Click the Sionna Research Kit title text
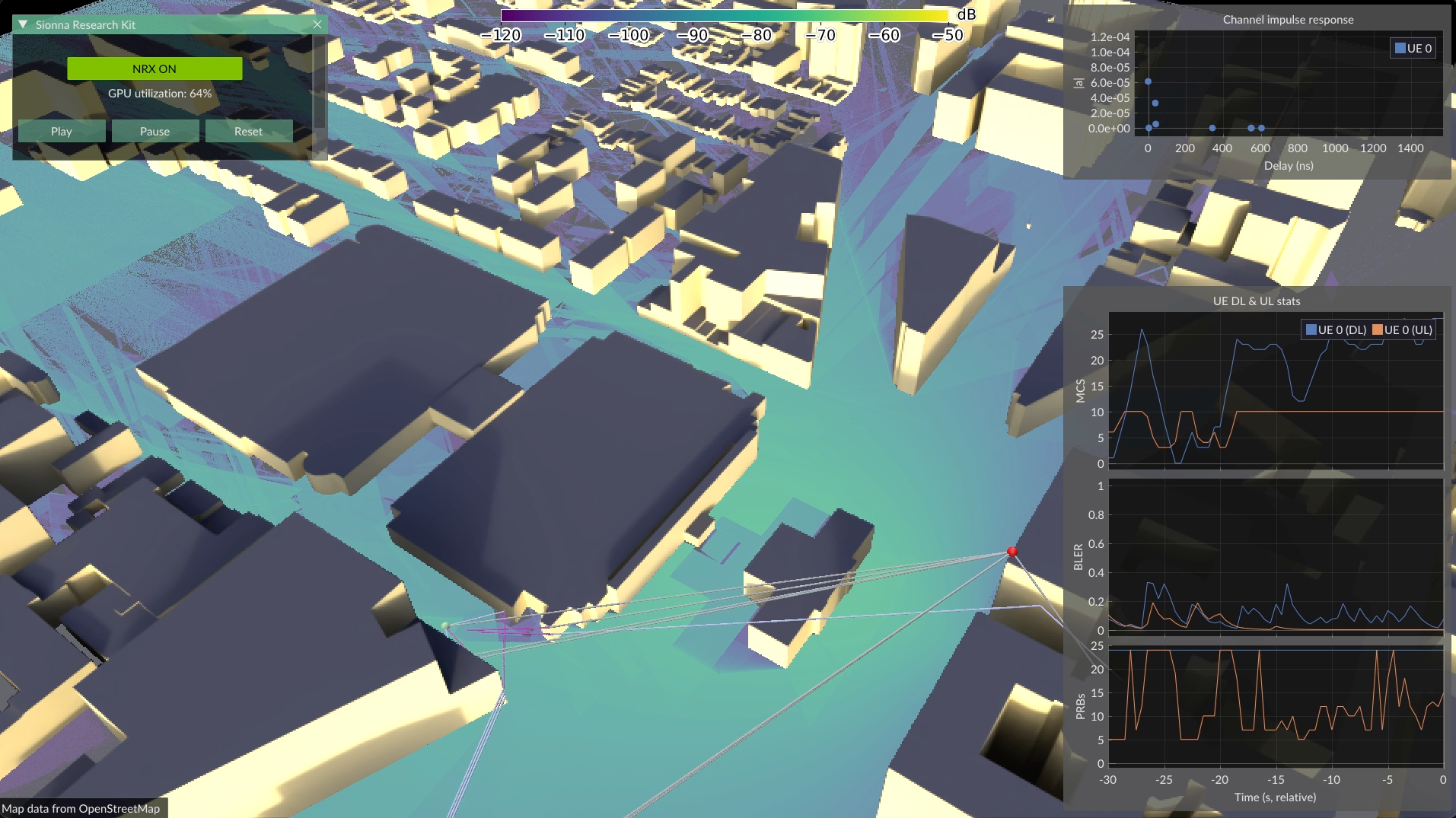The width and height of the screenshot is (1456, 818). (x=85, y=24)
